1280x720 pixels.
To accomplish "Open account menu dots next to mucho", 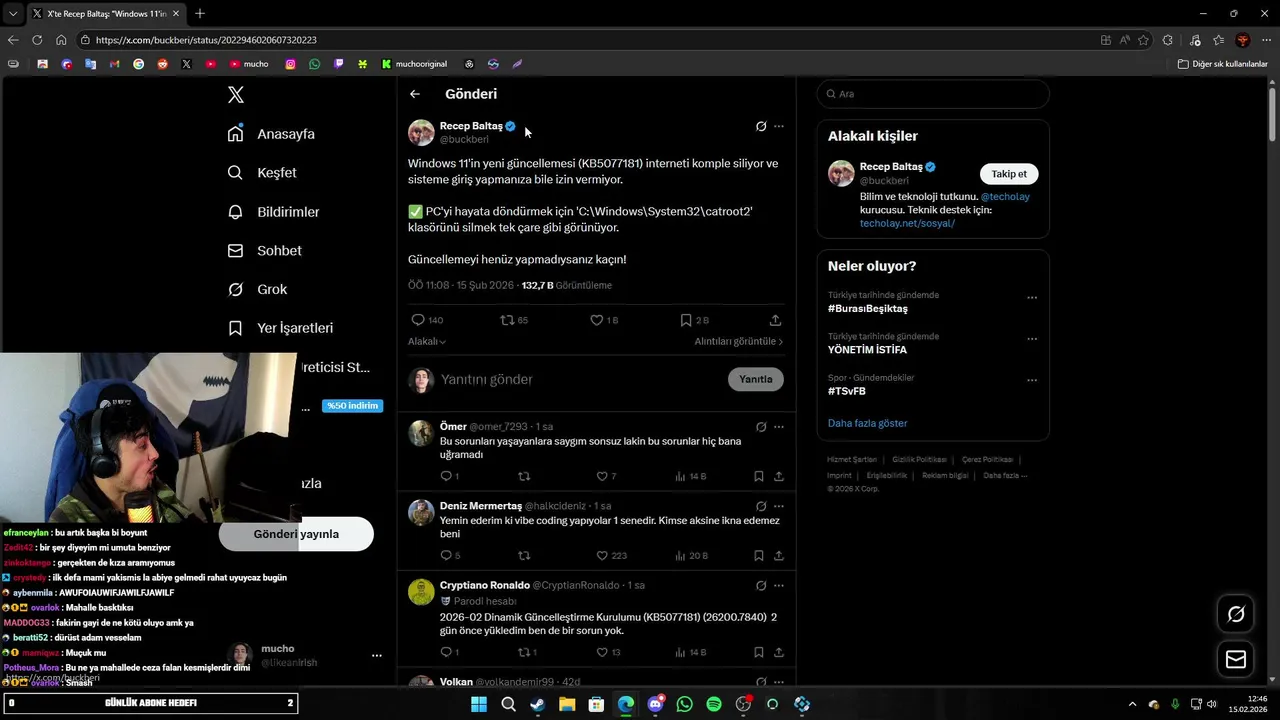I will coord(377,656).
